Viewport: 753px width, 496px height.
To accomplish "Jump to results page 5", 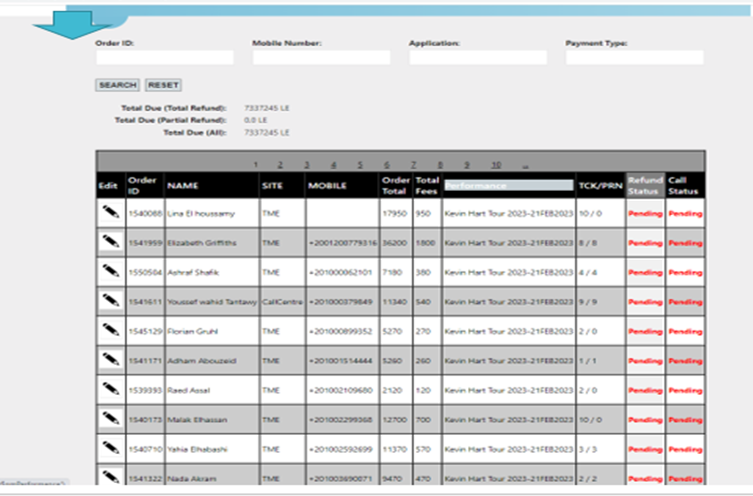I will (360, 165).
